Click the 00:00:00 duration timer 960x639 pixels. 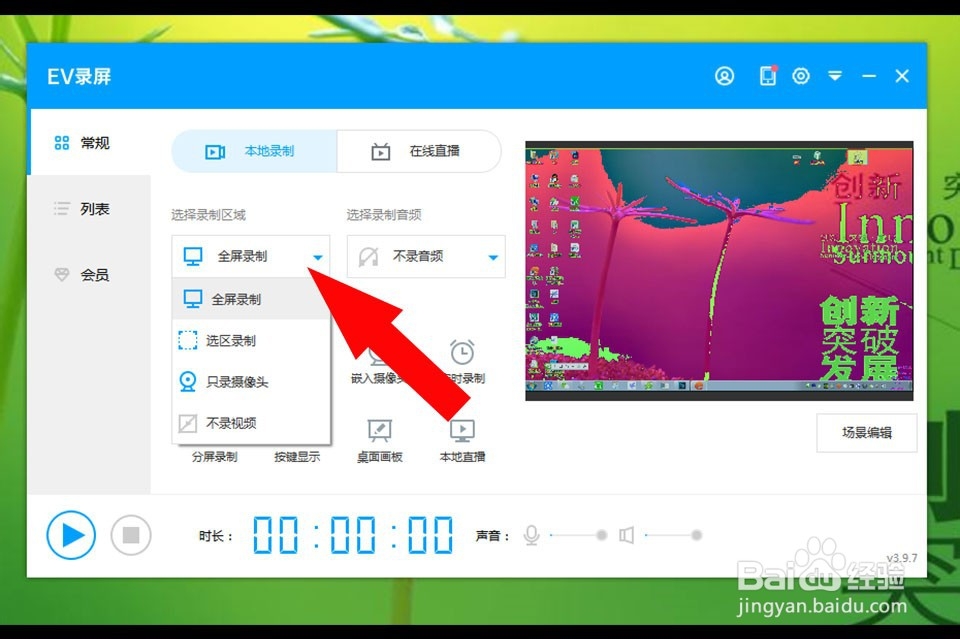pos(353,535)
